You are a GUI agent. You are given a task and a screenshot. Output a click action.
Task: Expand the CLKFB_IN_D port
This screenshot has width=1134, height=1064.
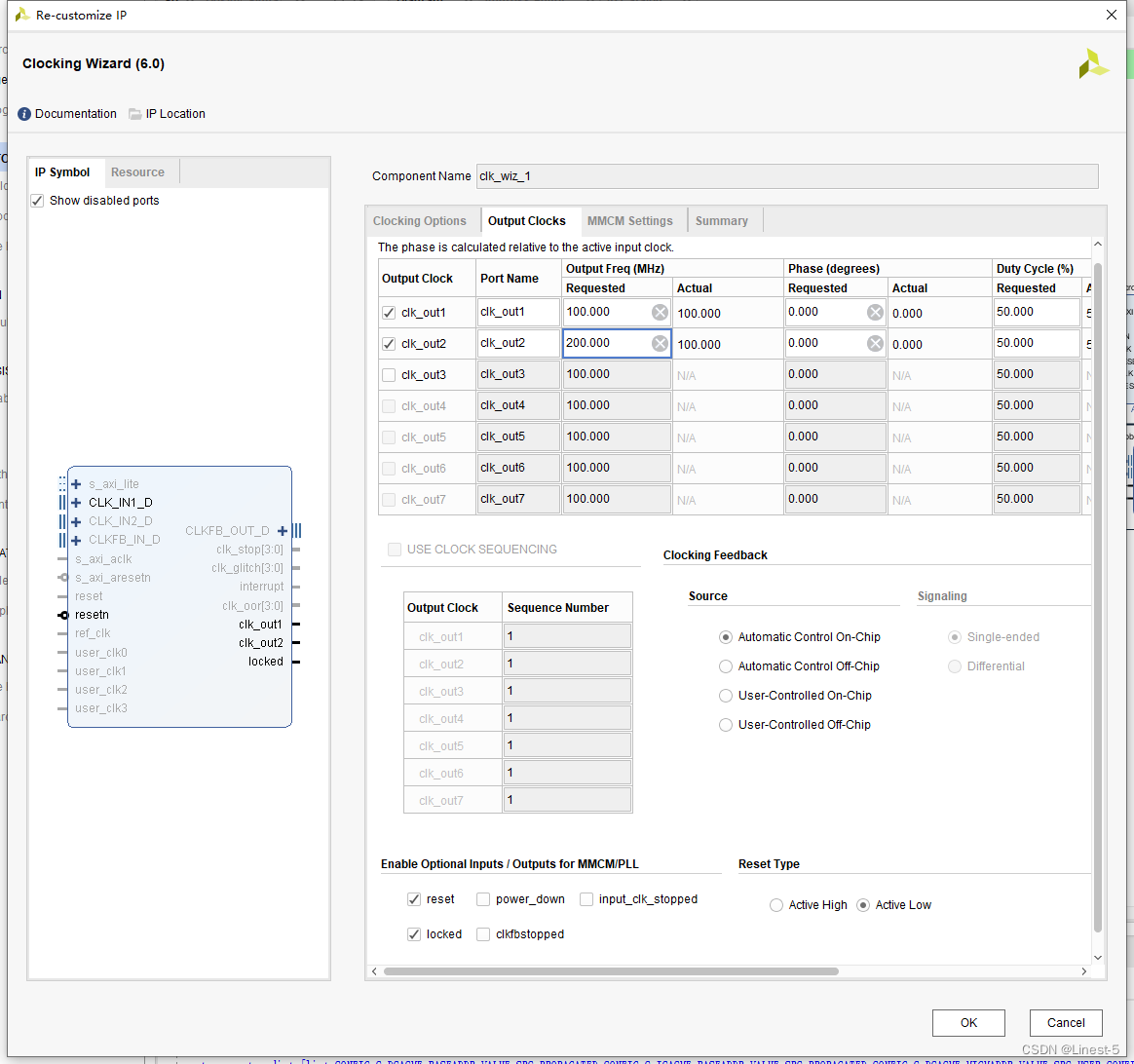point(76,540)
